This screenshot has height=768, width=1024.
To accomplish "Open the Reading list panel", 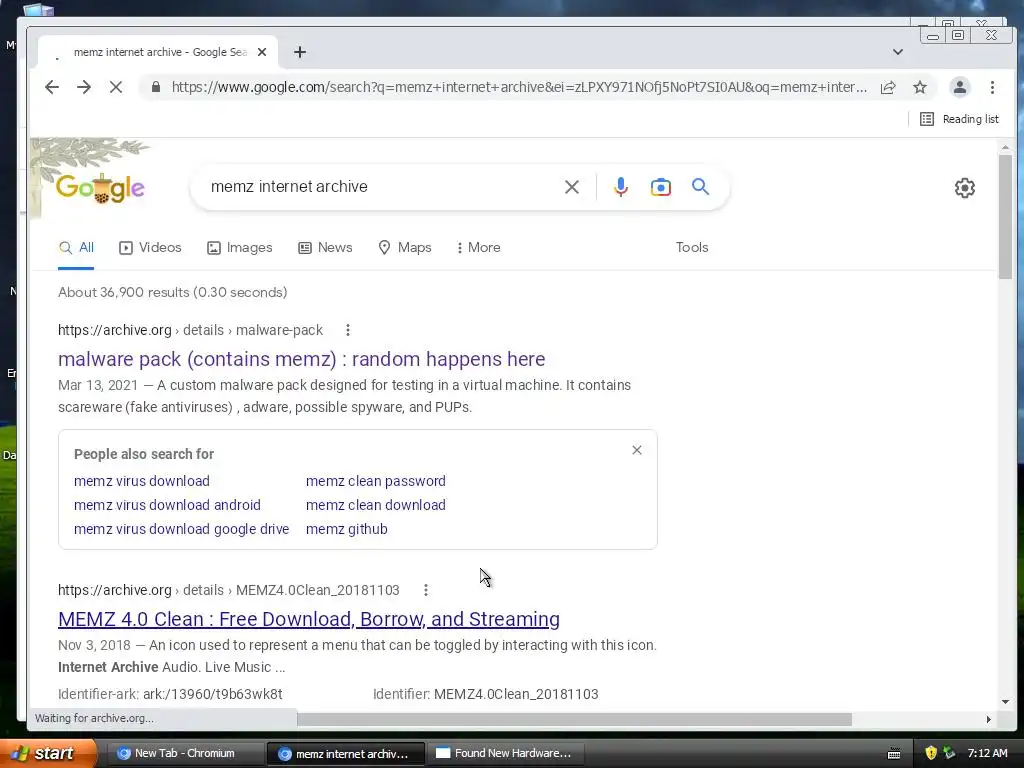I will pos(959,119).
